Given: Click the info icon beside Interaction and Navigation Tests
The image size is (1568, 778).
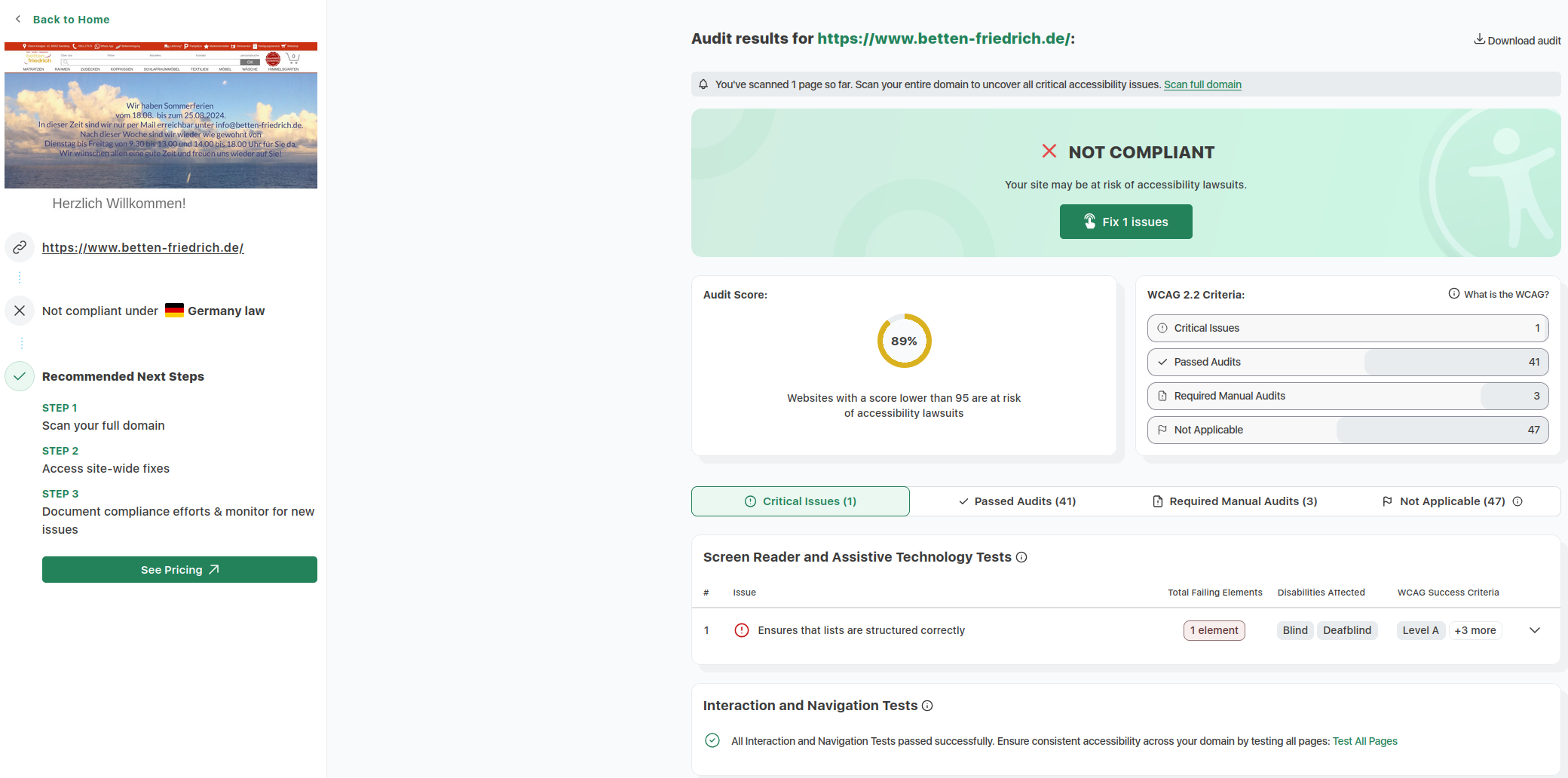Looking at the screenshot, I should point(927,706).
